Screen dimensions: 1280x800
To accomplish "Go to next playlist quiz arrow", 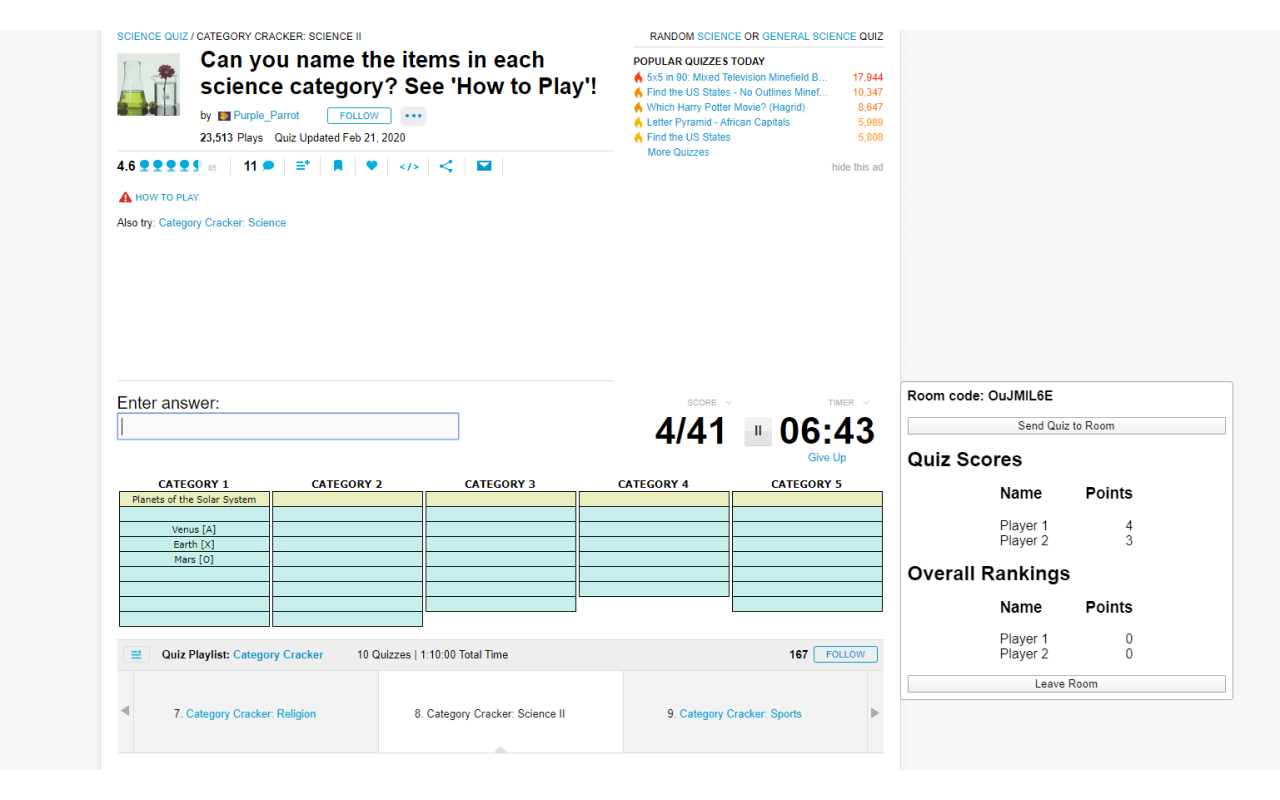I will tap(875, 713).
